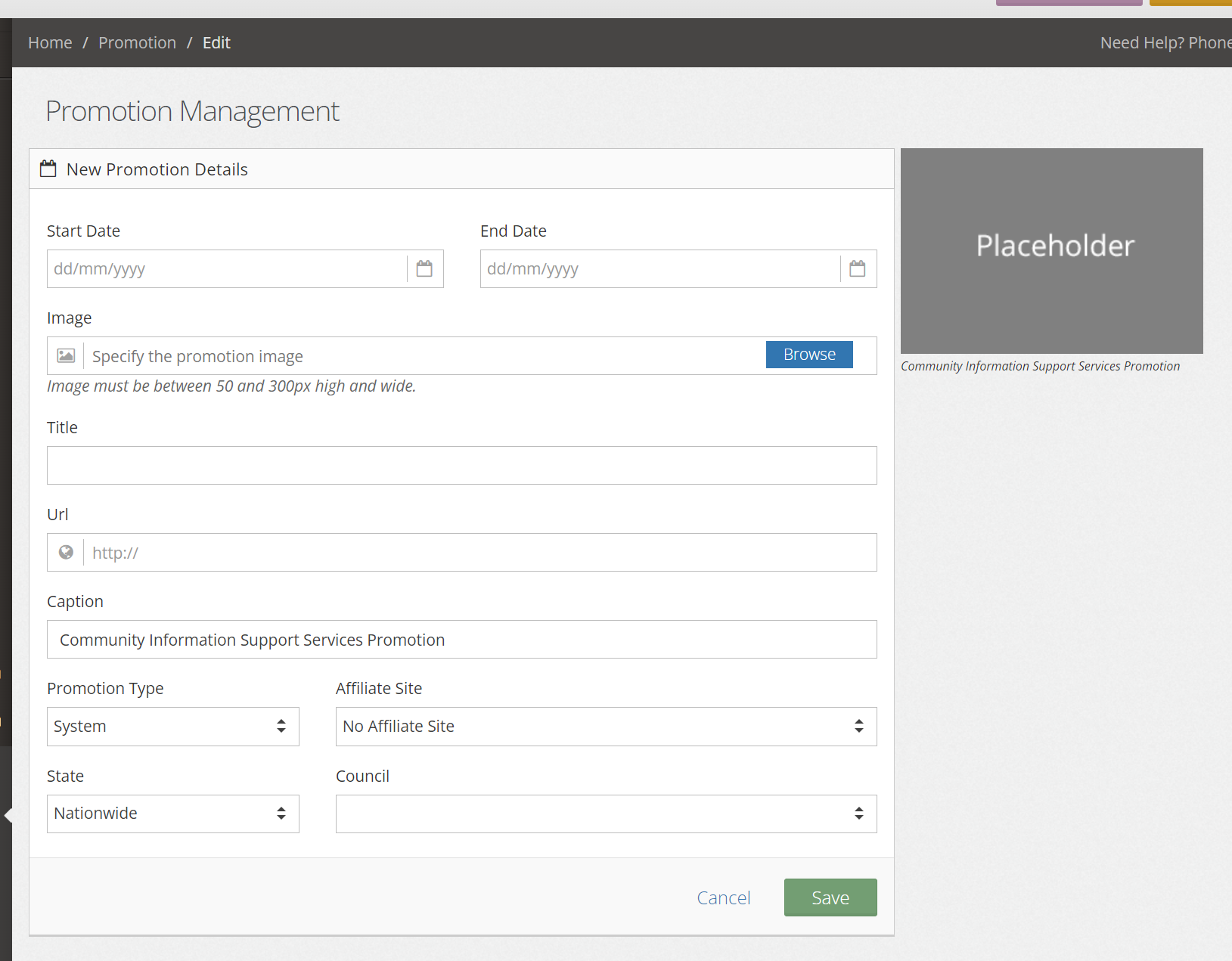Image resolution: width=1232 pixels, height=961 pixels.
Task: Cancel editing the promotion
Action: 724,897
